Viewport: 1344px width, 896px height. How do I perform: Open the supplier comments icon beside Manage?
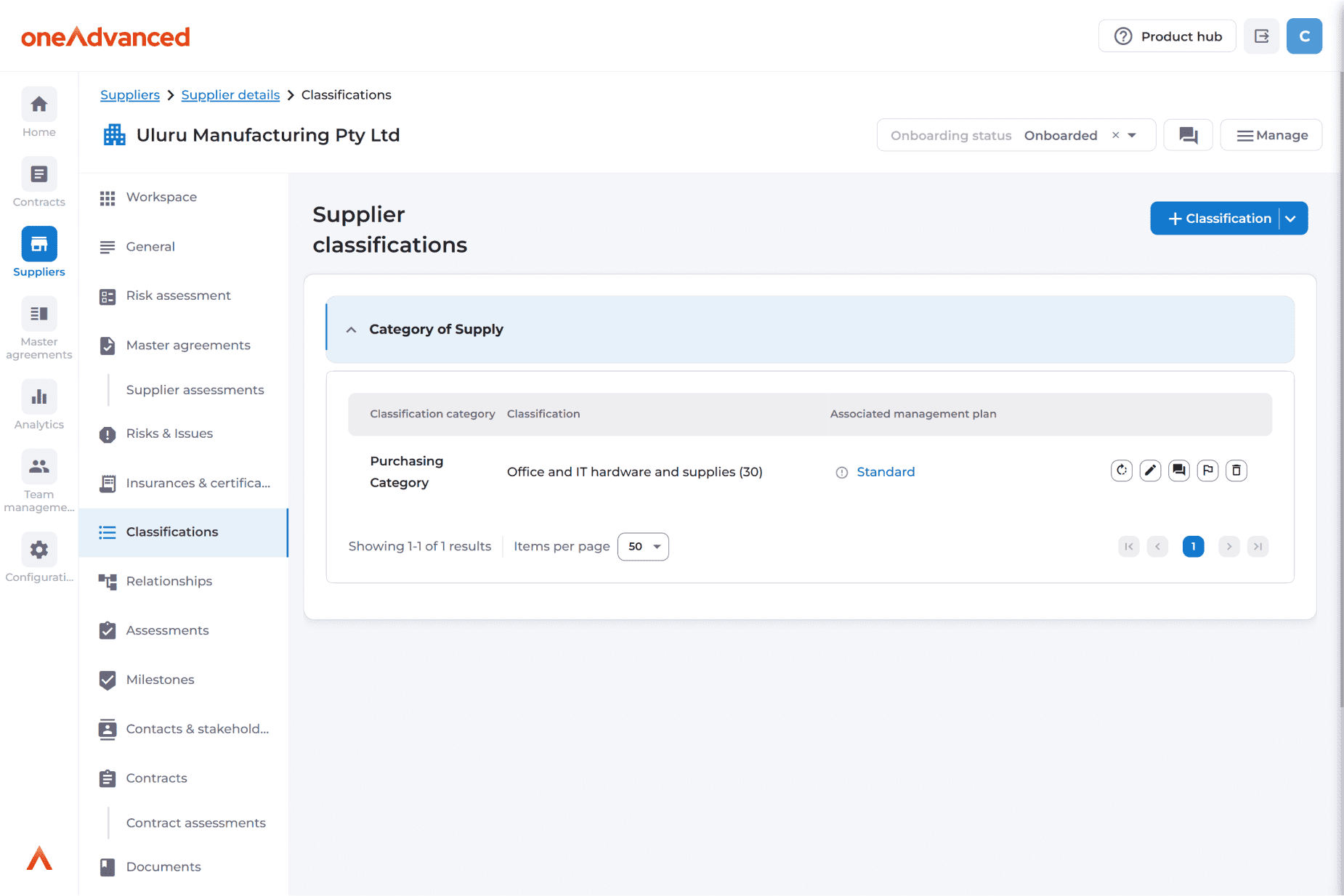click(x=1188, y=135)
